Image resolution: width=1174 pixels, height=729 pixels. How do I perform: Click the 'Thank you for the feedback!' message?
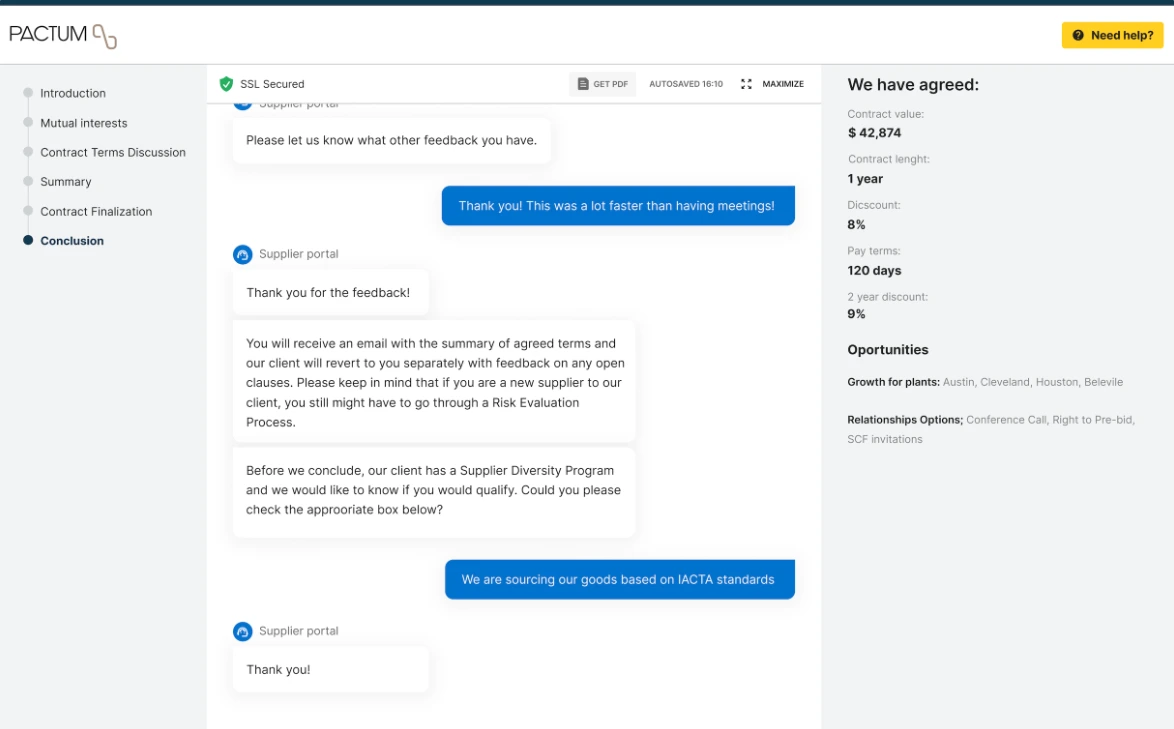pos(330,293)
